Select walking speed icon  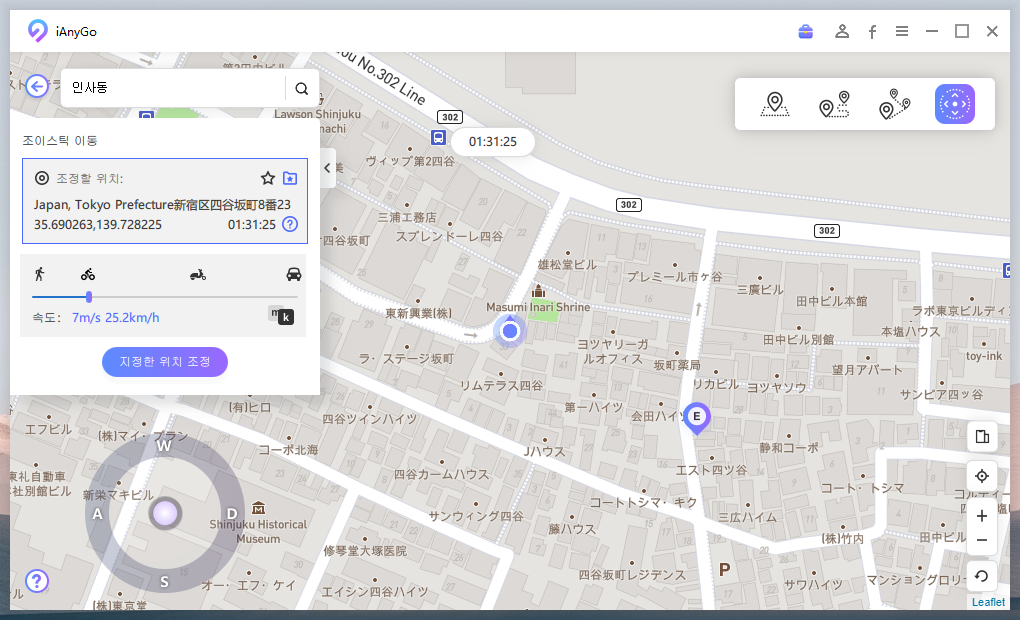click(40, 274)
